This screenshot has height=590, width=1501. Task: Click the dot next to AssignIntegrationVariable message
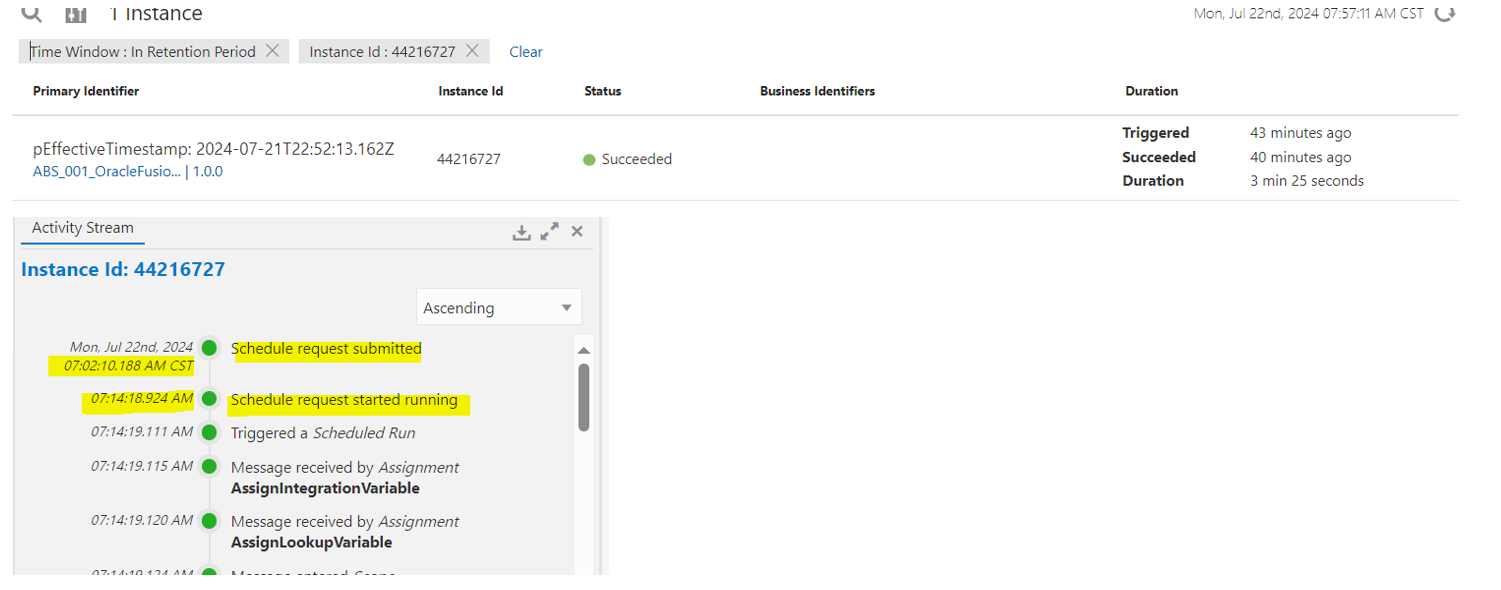click(209, 466)
